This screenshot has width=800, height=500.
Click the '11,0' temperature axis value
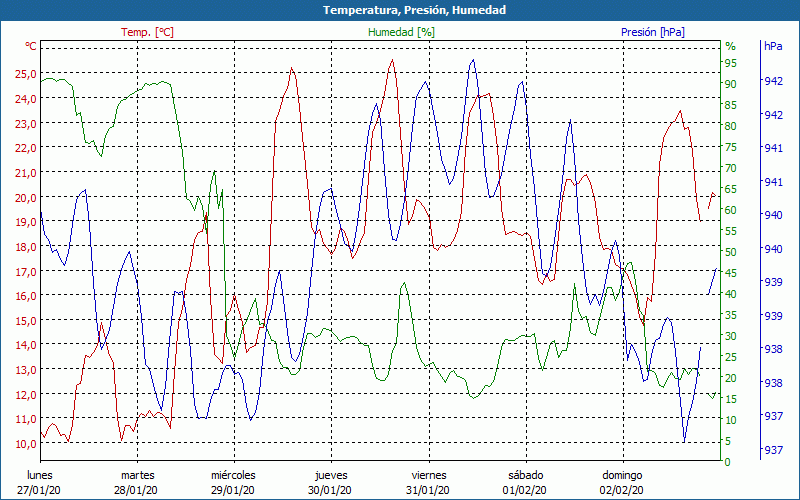coord(26,419)
